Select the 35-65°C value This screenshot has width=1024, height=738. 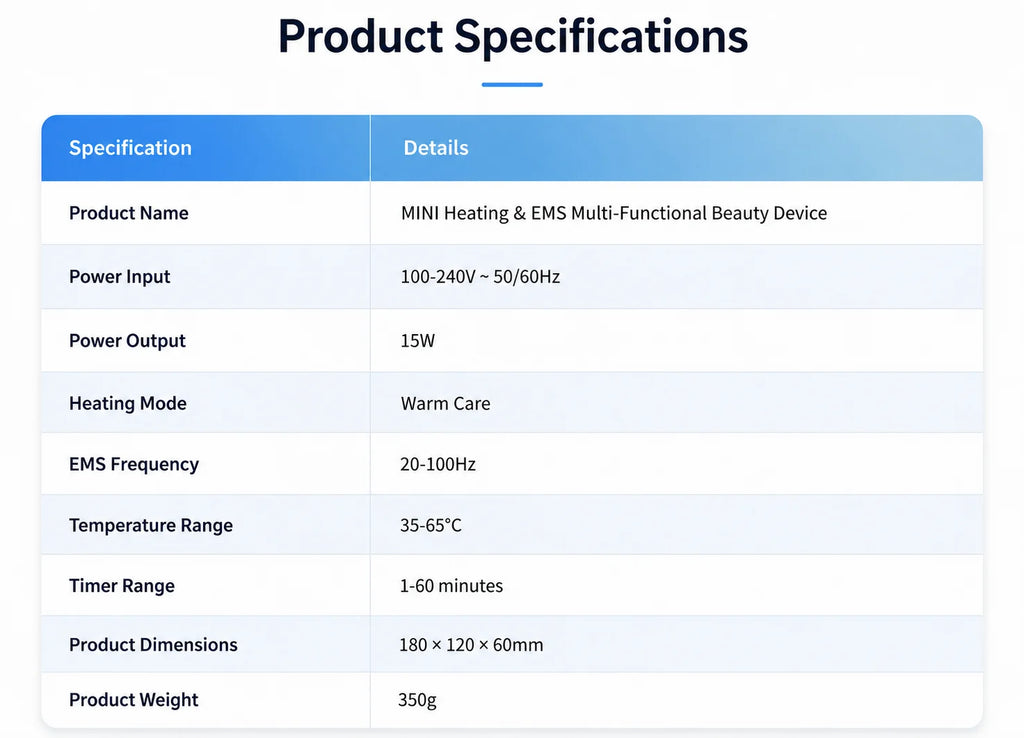point(431,526)
